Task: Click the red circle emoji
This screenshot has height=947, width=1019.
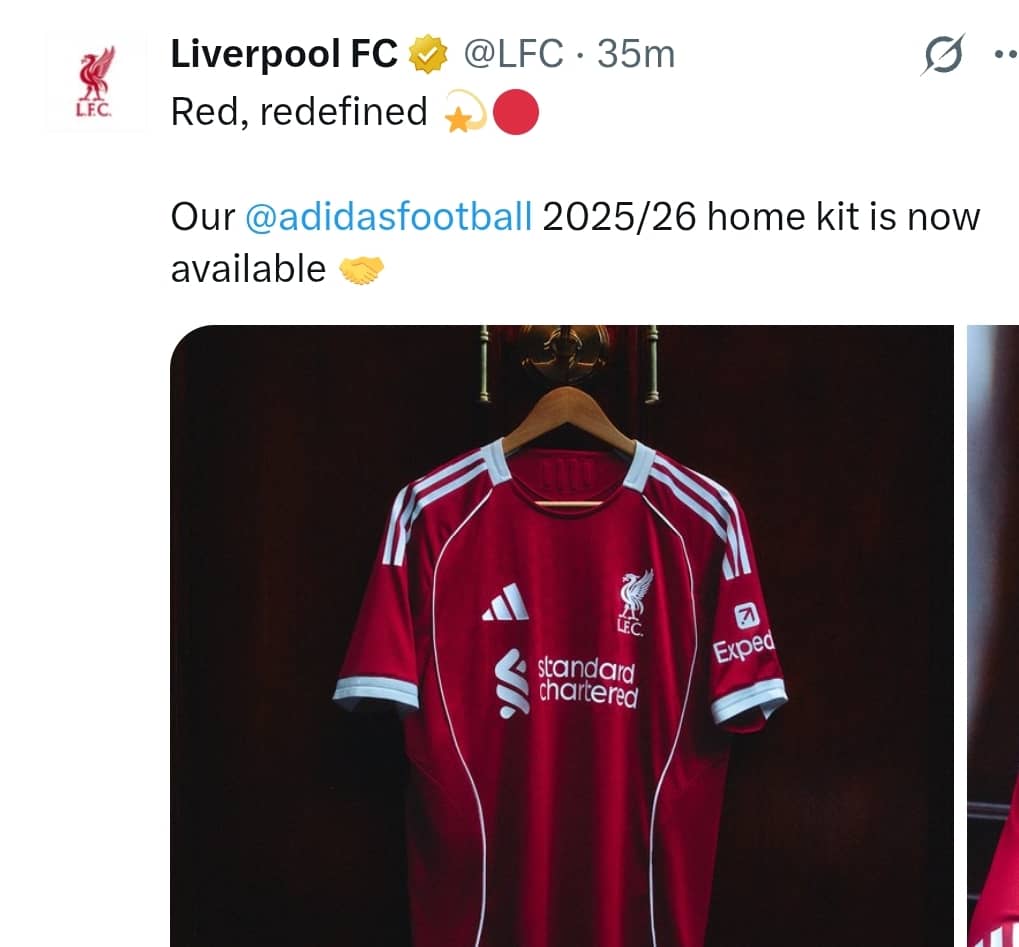Action: click(516, 112)
